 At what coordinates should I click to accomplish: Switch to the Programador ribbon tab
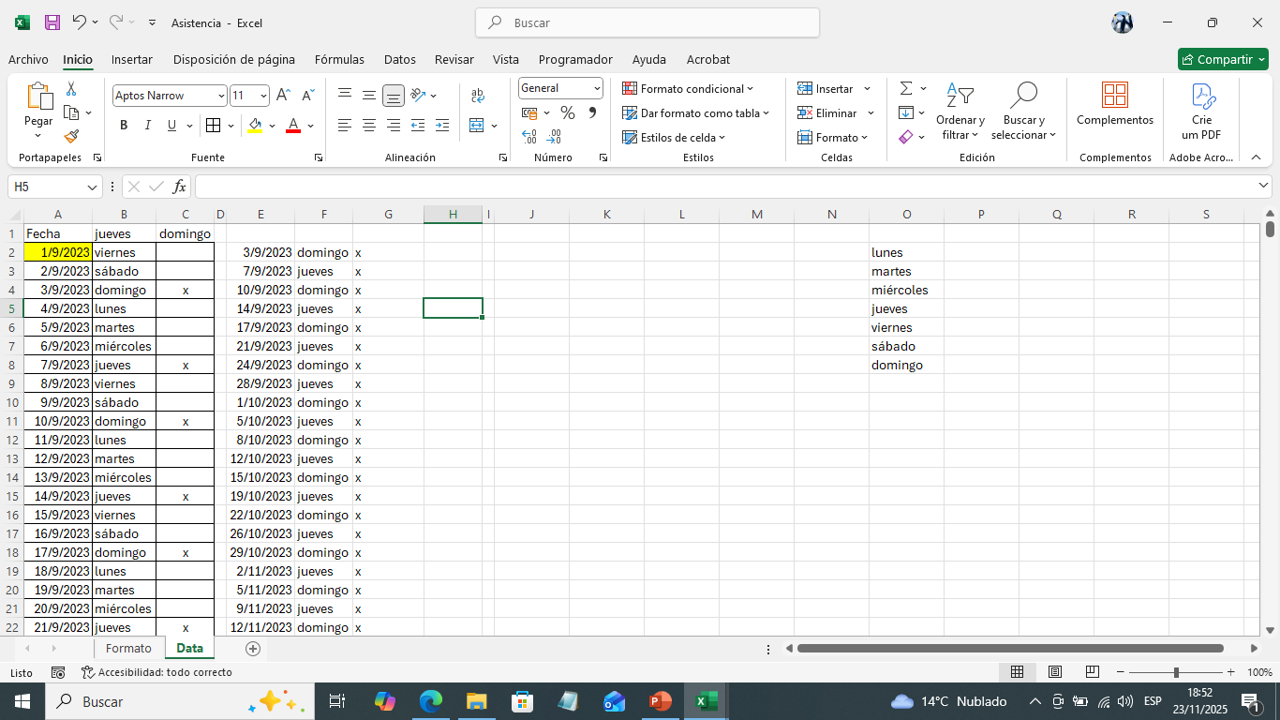575,59
